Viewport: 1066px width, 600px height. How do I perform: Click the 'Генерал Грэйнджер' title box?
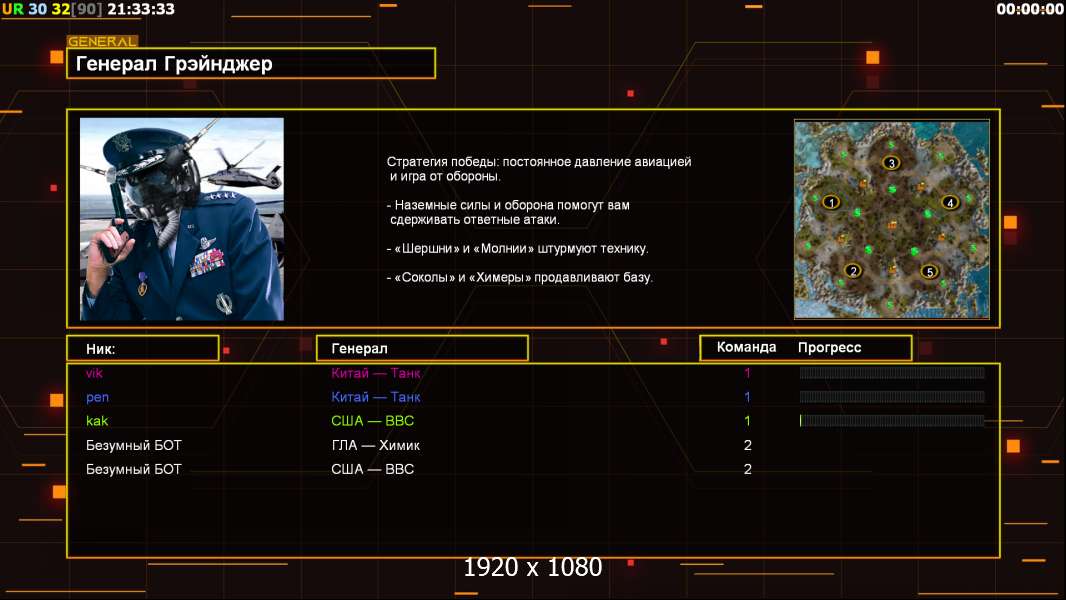[x=251, y=63]
